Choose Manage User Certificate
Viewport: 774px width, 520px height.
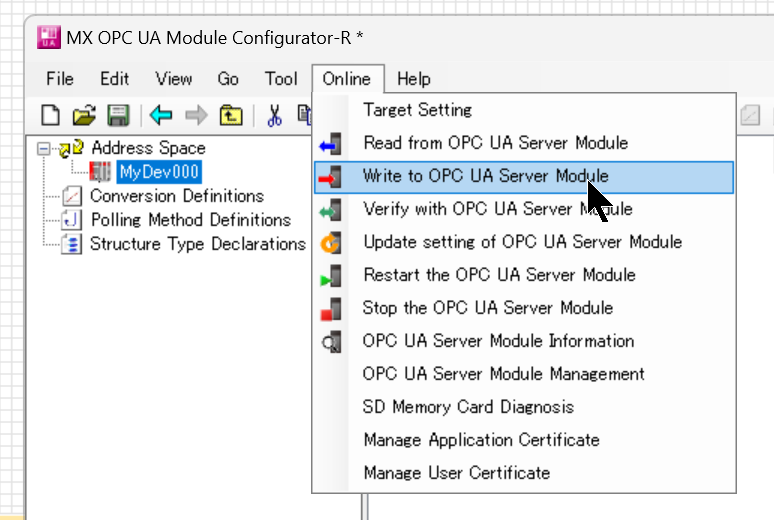pos(524,474)
